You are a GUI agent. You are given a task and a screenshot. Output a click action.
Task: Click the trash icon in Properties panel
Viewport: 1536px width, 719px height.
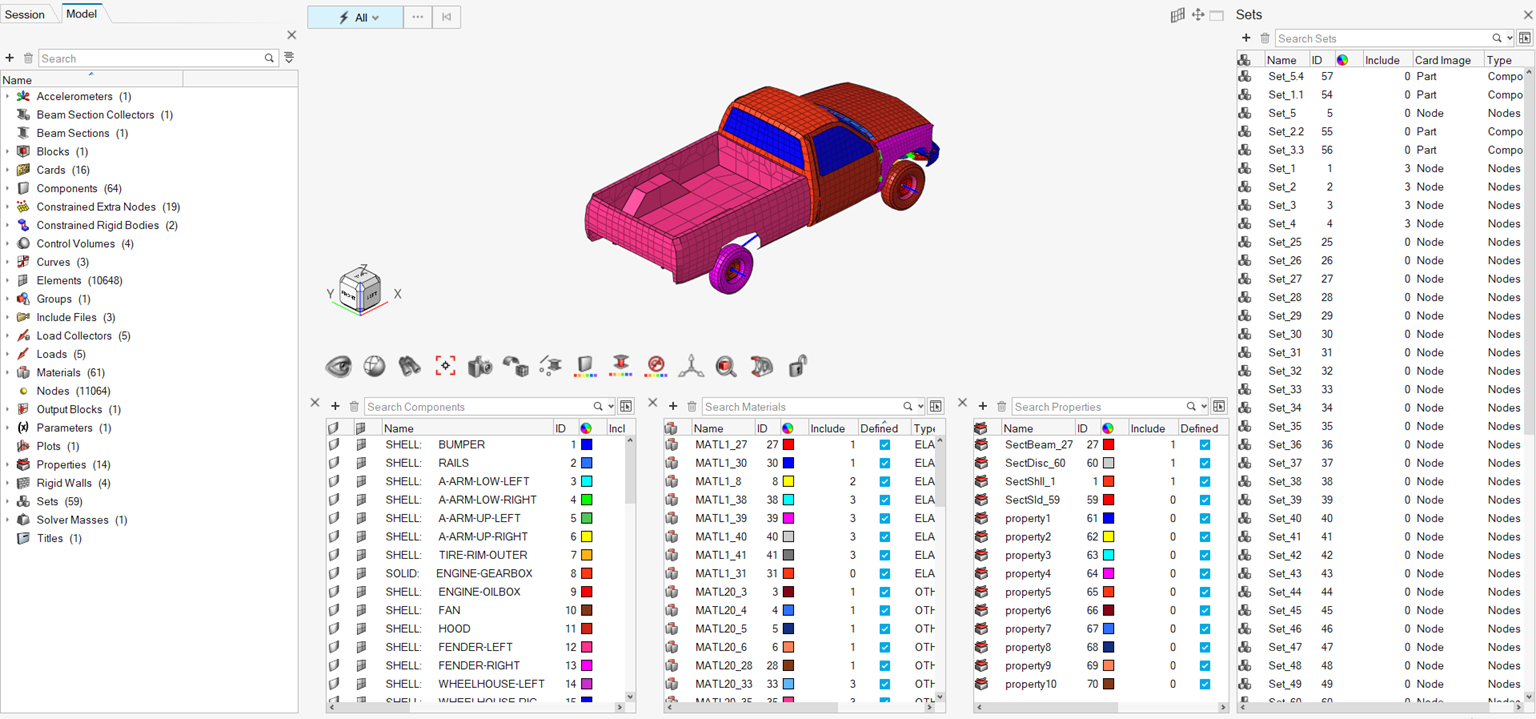[1001, 406]
